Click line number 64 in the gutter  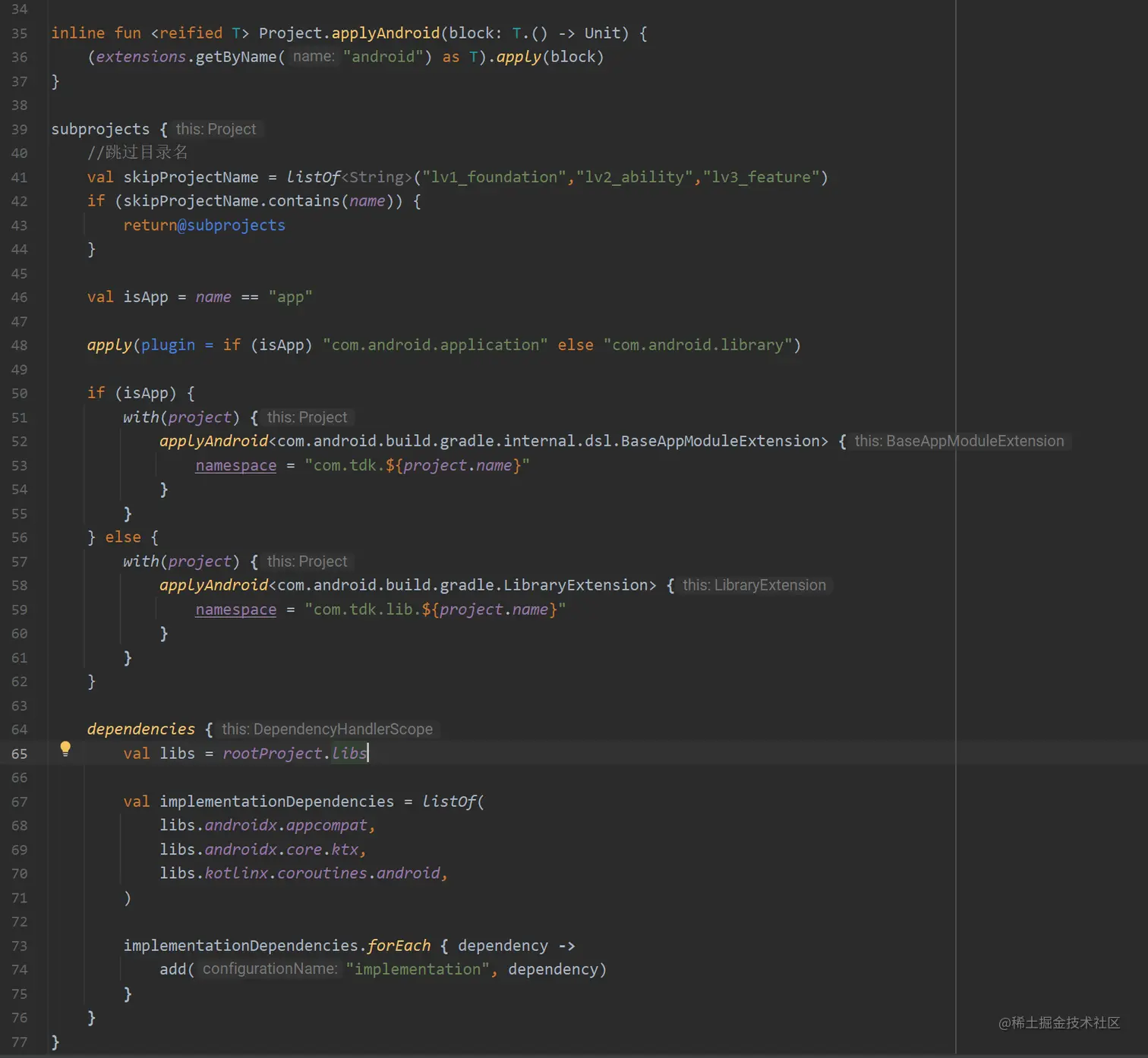(x=19, y=730)
